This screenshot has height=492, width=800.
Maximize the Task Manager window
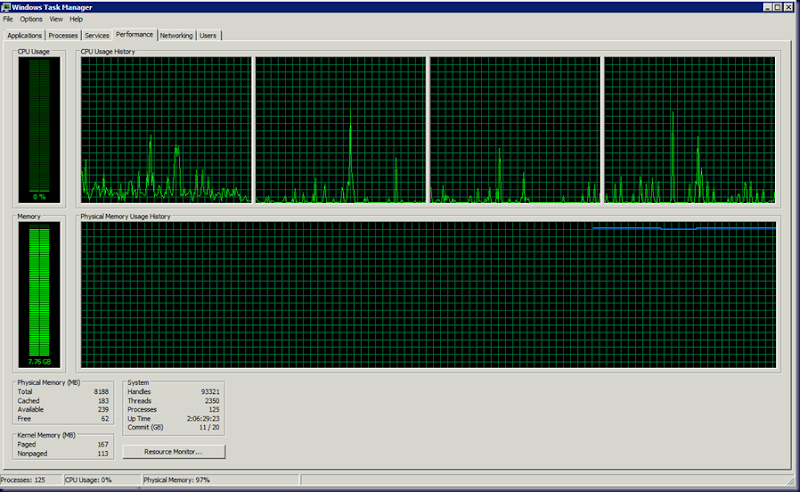777,7
